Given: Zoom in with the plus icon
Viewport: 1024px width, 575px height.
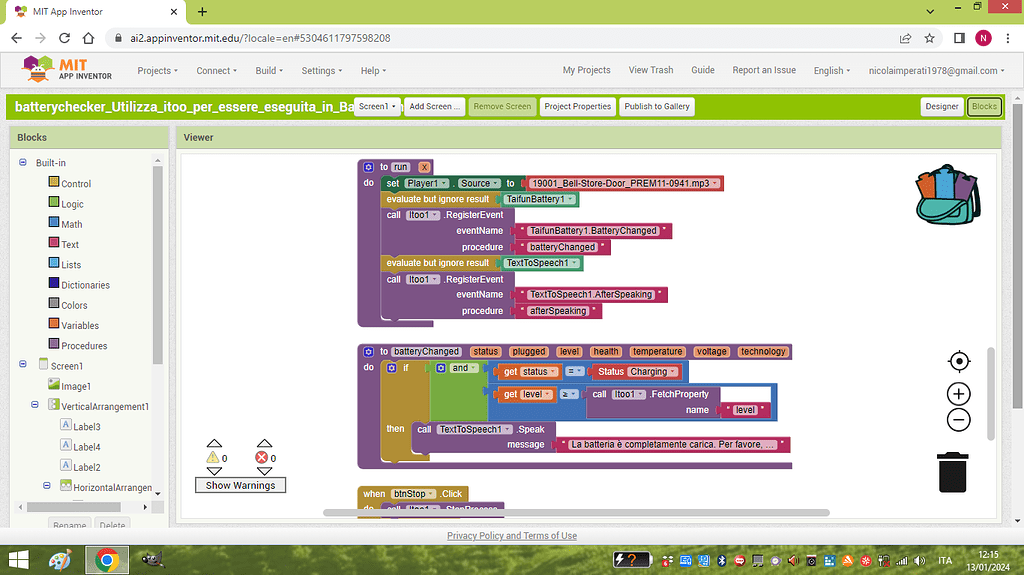Looking at the screenshot, I should 958,394.
